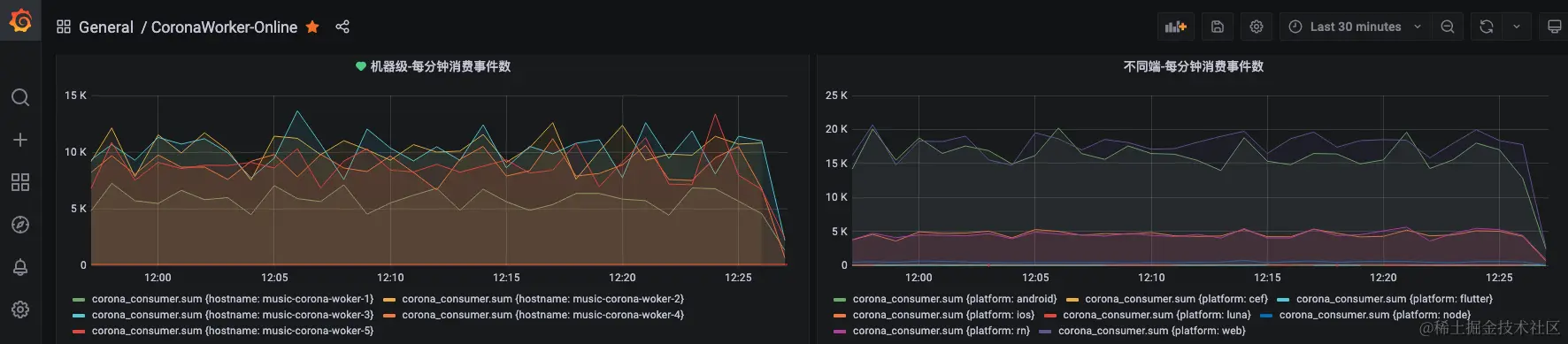Screen dimensions: 1568x344
Task: Toggle the platform: web legend series
Action: 1152,331
